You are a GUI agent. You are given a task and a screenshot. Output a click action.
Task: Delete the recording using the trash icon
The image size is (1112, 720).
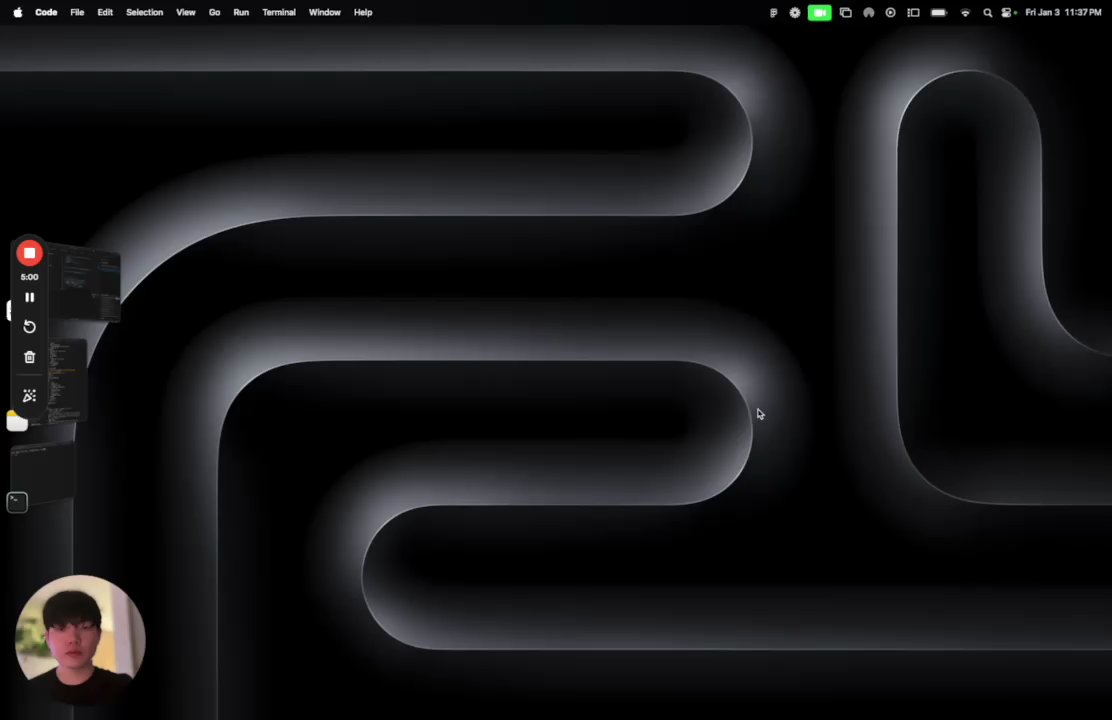pyautogui.click(x=30, y=357)
